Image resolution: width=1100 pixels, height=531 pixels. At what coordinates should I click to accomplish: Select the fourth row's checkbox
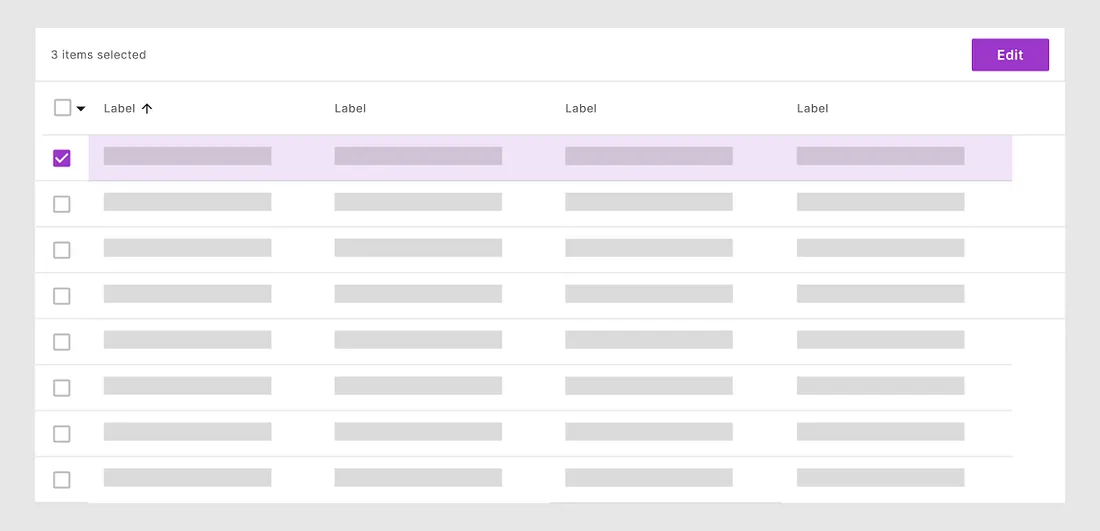point(62,296)
